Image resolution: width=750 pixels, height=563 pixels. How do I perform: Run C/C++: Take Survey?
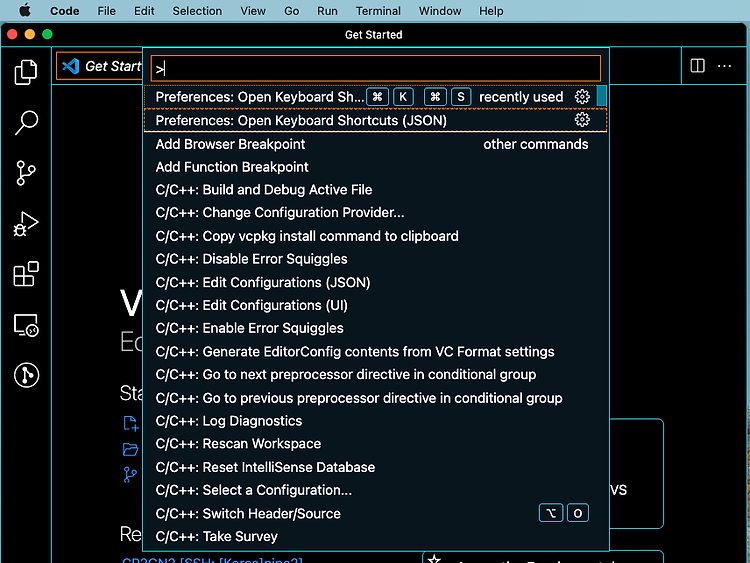click(x=375, y=537)
